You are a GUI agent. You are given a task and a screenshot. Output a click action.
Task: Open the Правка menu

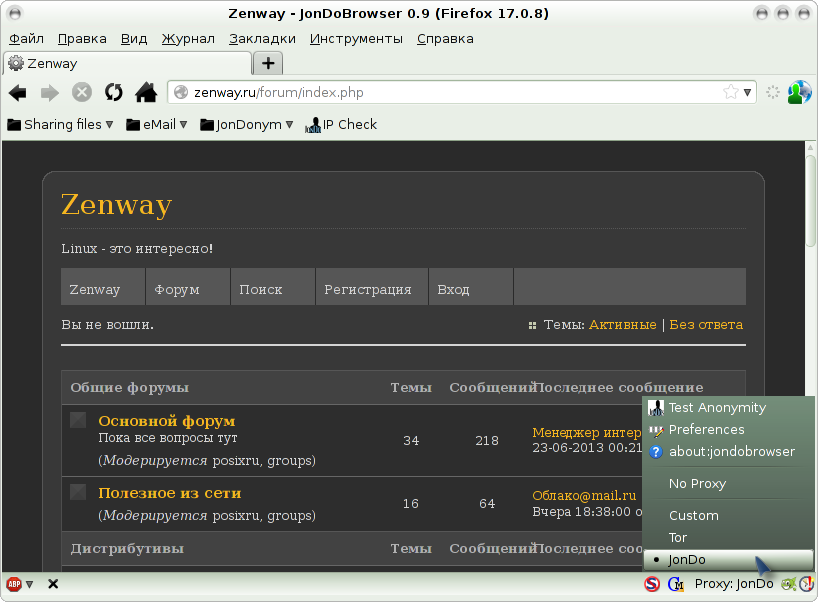pos(82,39)
